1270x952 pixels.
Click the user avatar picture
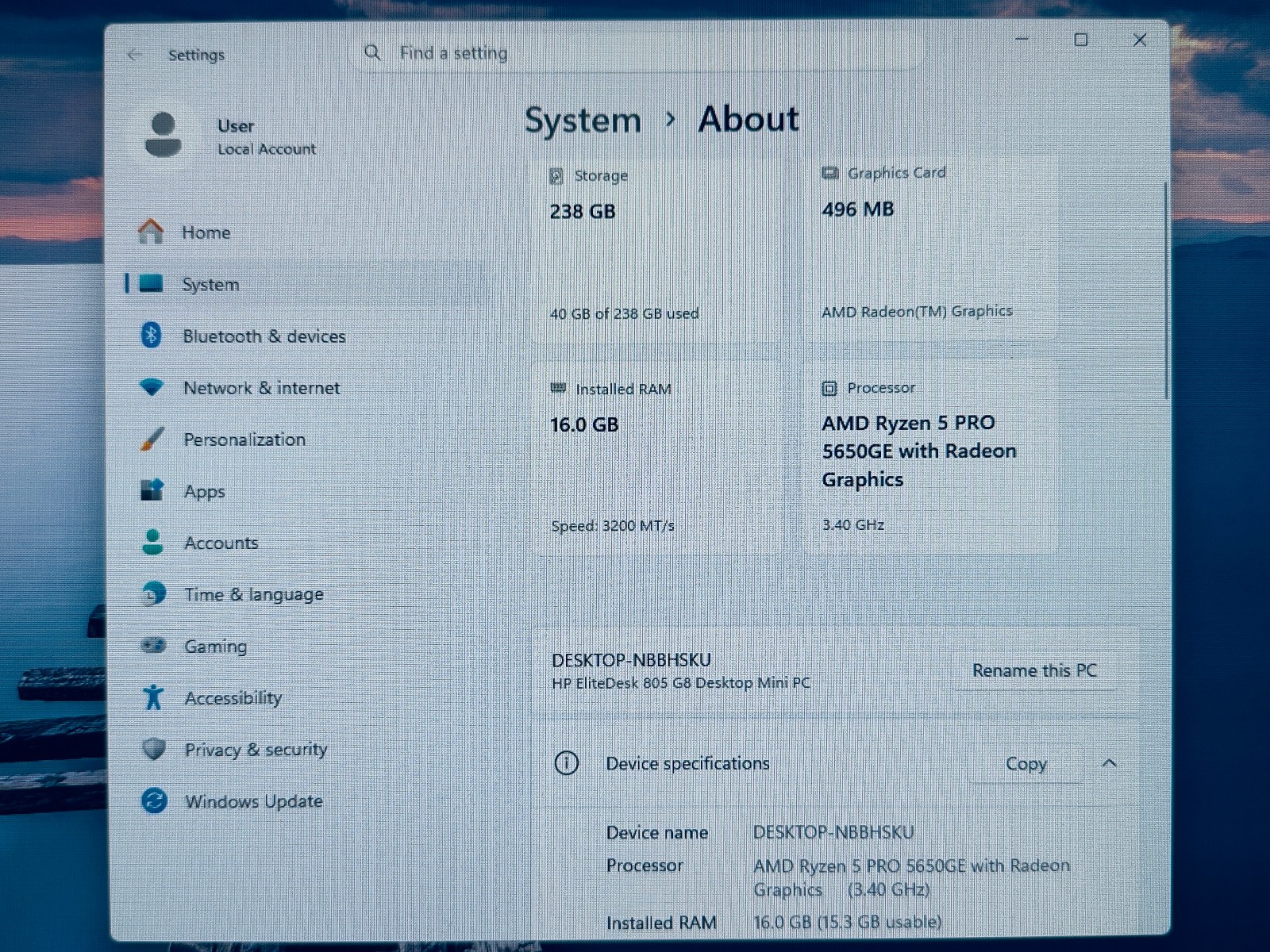164,134
